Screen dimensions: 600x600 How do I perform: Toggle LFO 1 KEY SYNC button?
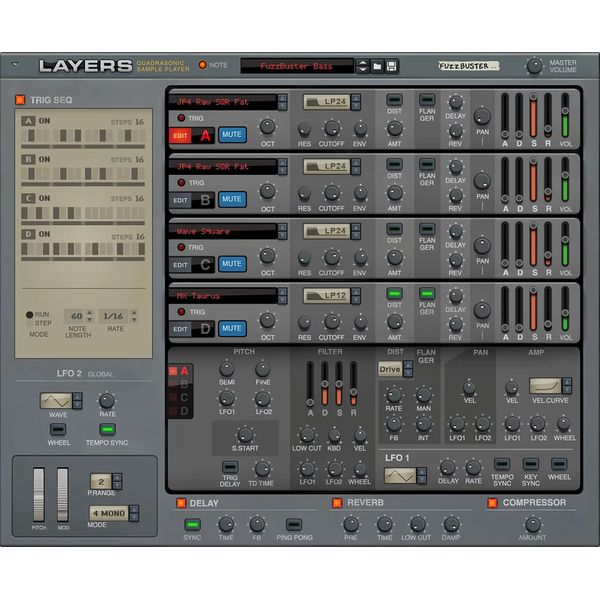pos(531,464)
